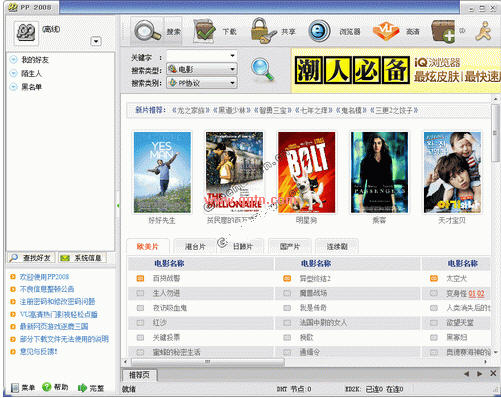Image resolution: width=501 pixels, height=398 pixels.
Task: Click the 潮人必备 iQ浏览器 banner
Action: [396, 70]
